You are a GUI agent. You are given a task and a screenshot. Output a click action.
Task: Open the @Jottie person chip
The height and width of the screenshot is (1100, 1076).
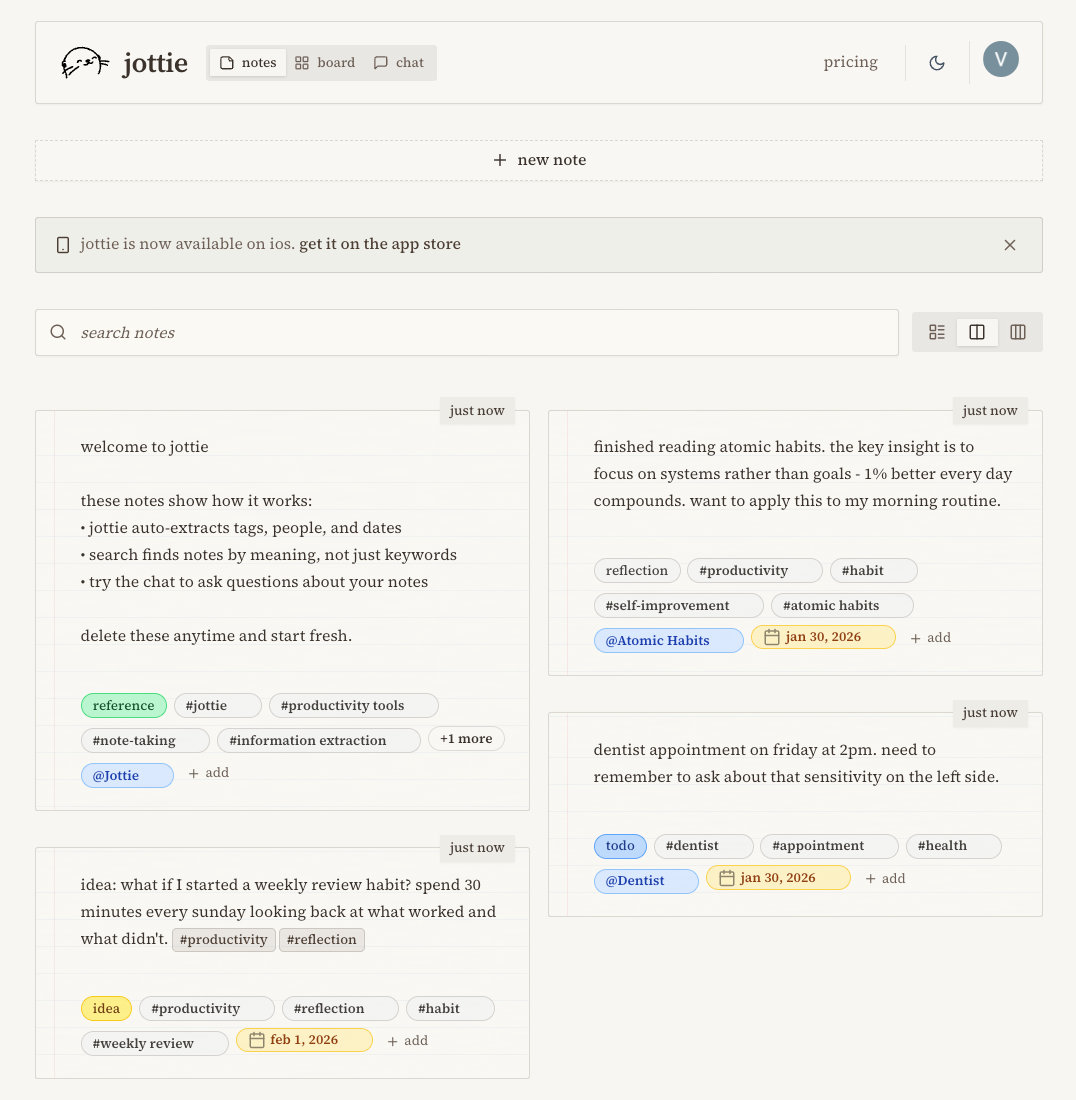pyautogui.click(x=127, y=775)
